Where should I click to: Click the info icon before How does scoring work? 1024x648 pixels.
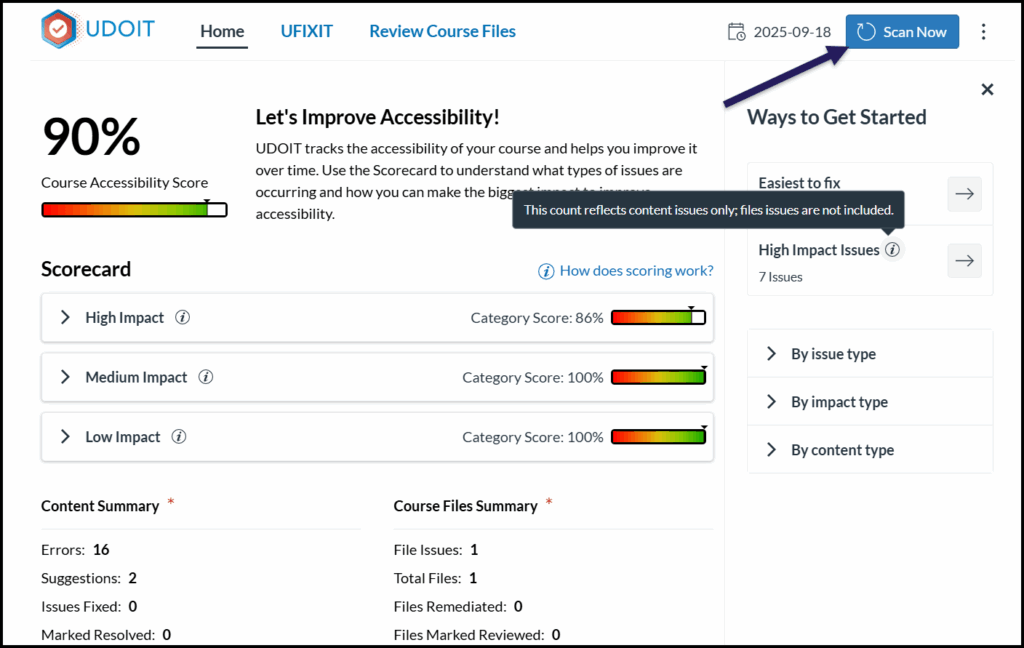(547, 271)
